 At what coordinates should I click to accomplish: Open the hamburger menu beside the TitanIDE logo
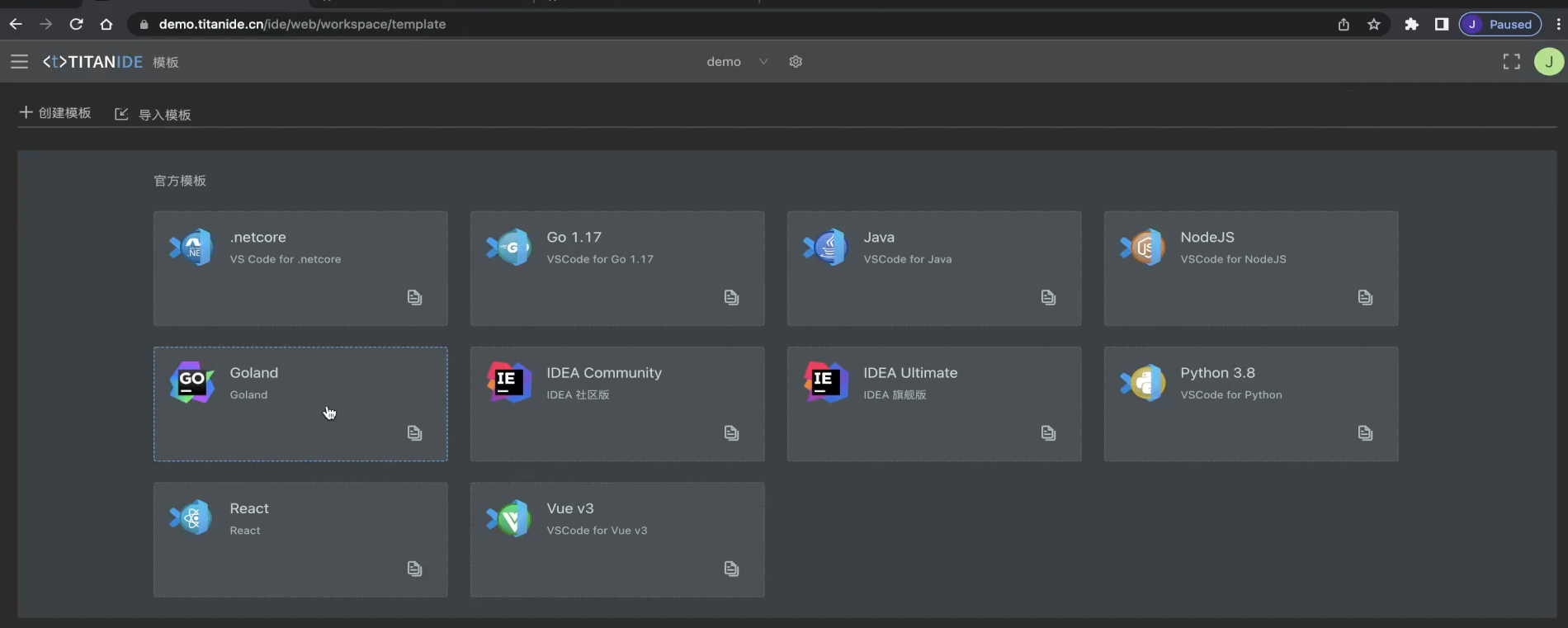click(x=19, y=62)
